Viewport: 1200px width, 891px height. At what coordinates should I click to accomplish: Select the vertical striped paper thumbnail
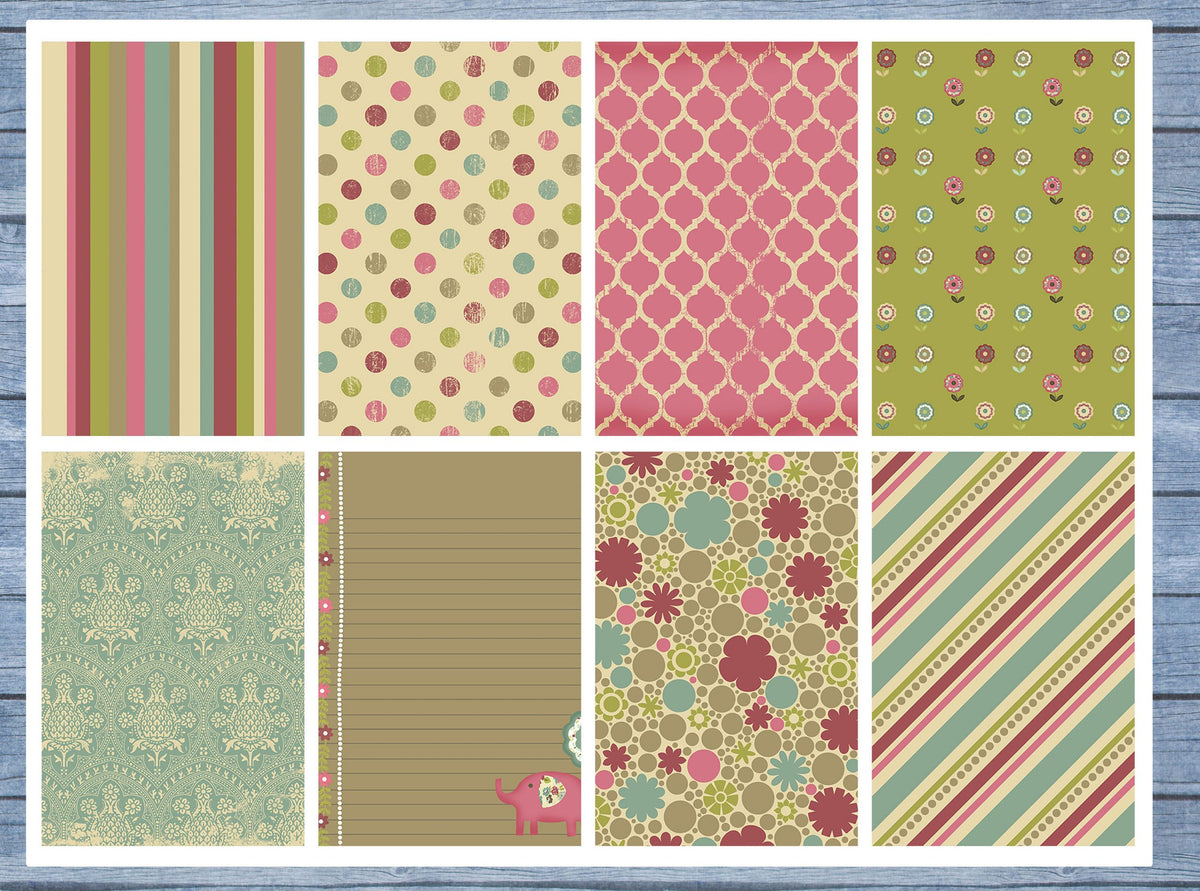point(173,238)
